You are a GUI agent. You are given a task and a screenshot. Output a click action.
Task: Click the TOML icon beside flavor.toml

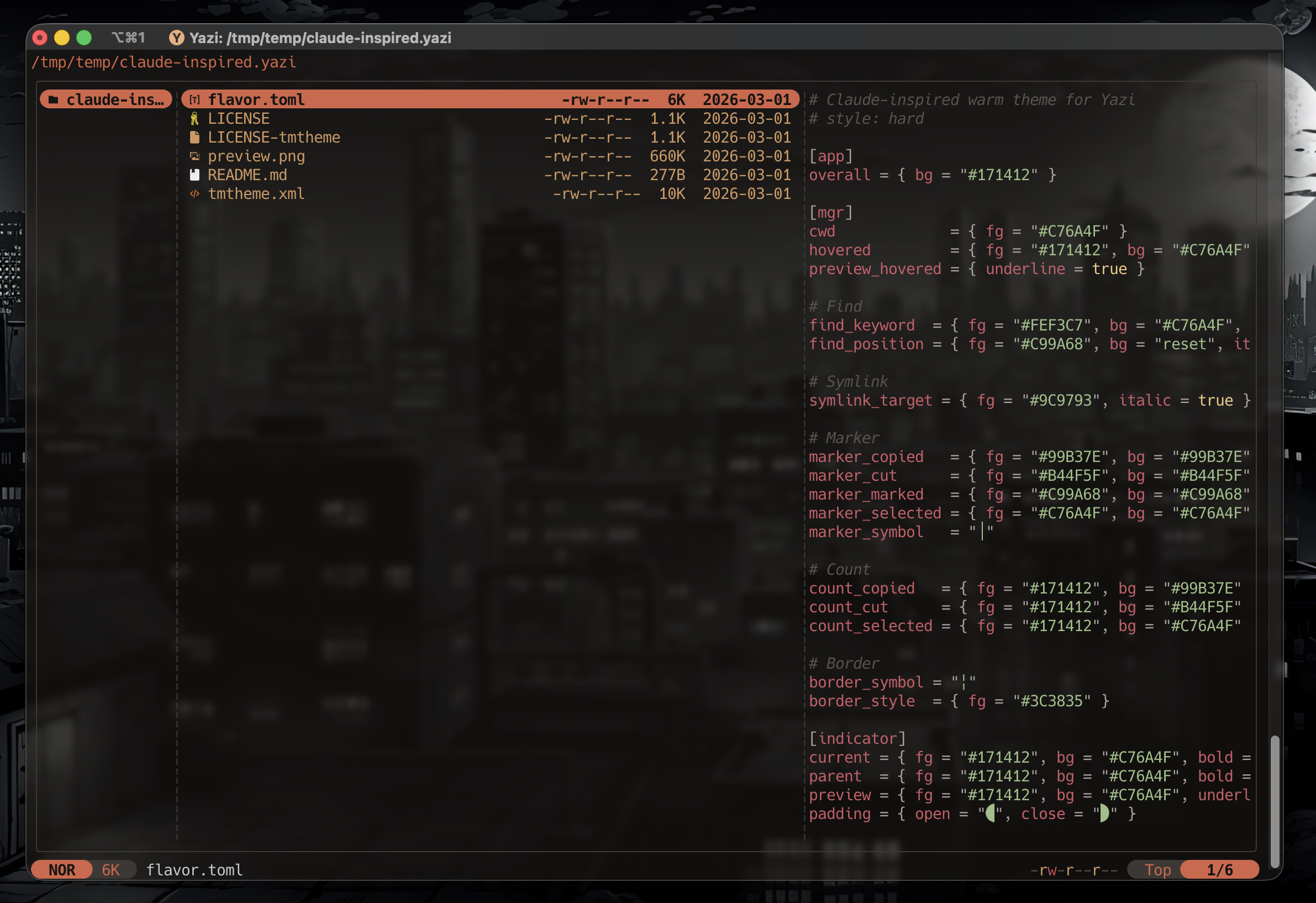point(195,99)
